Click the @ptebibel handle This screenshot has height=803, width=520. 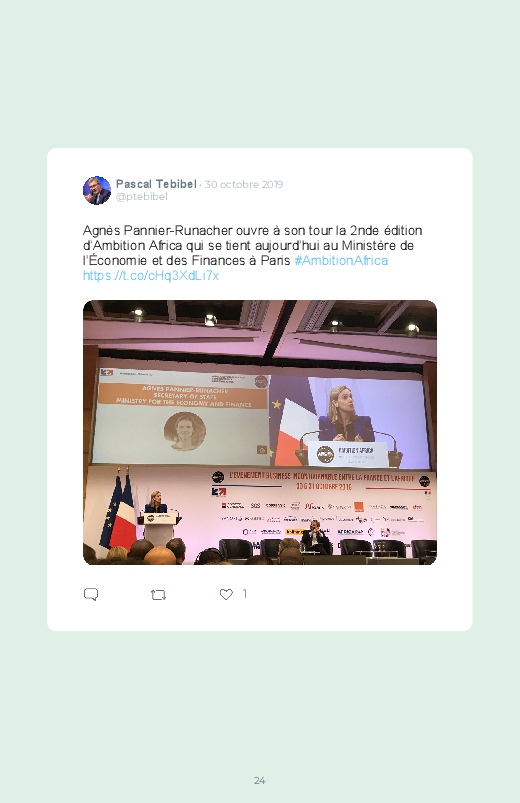click(142, 197)
